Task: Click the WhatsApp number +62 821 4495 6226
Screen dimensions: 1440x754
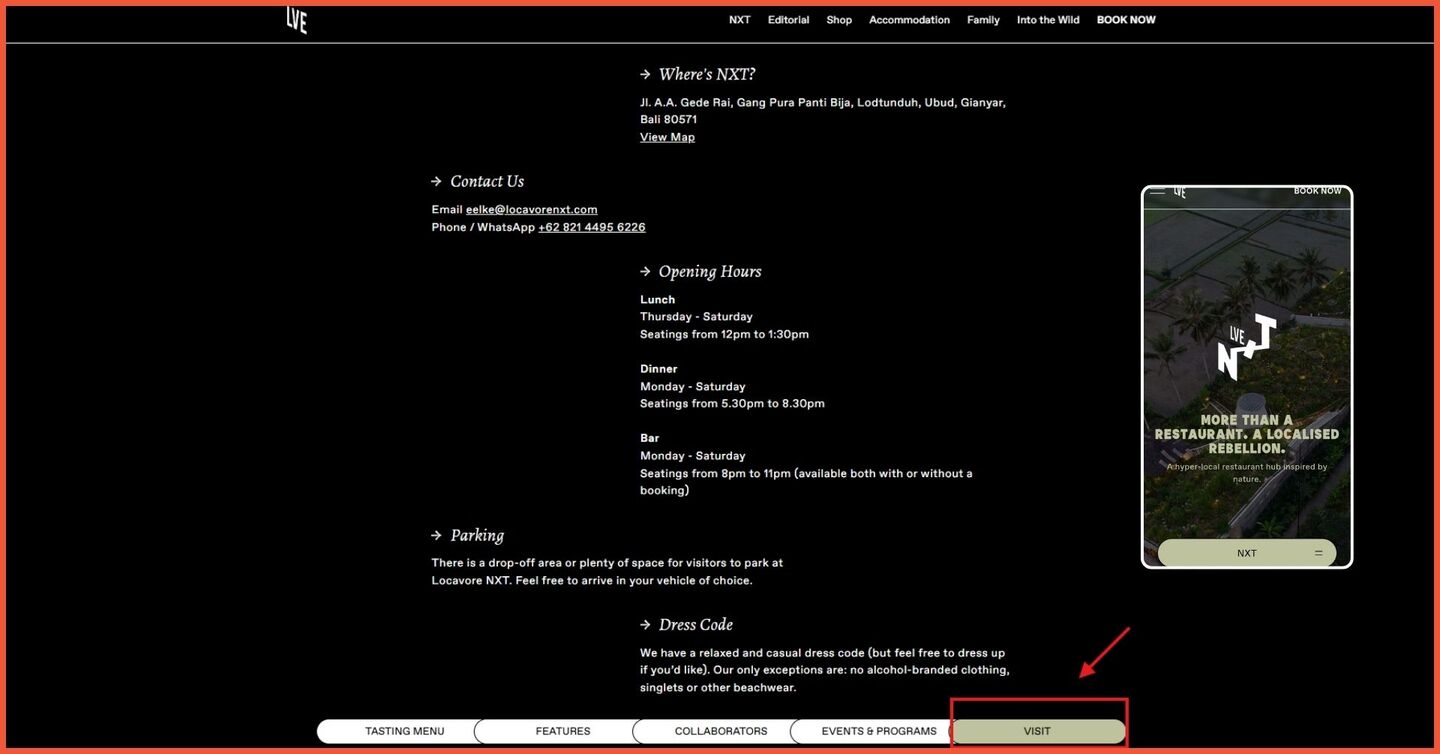Action: click(x=592, y=227)
